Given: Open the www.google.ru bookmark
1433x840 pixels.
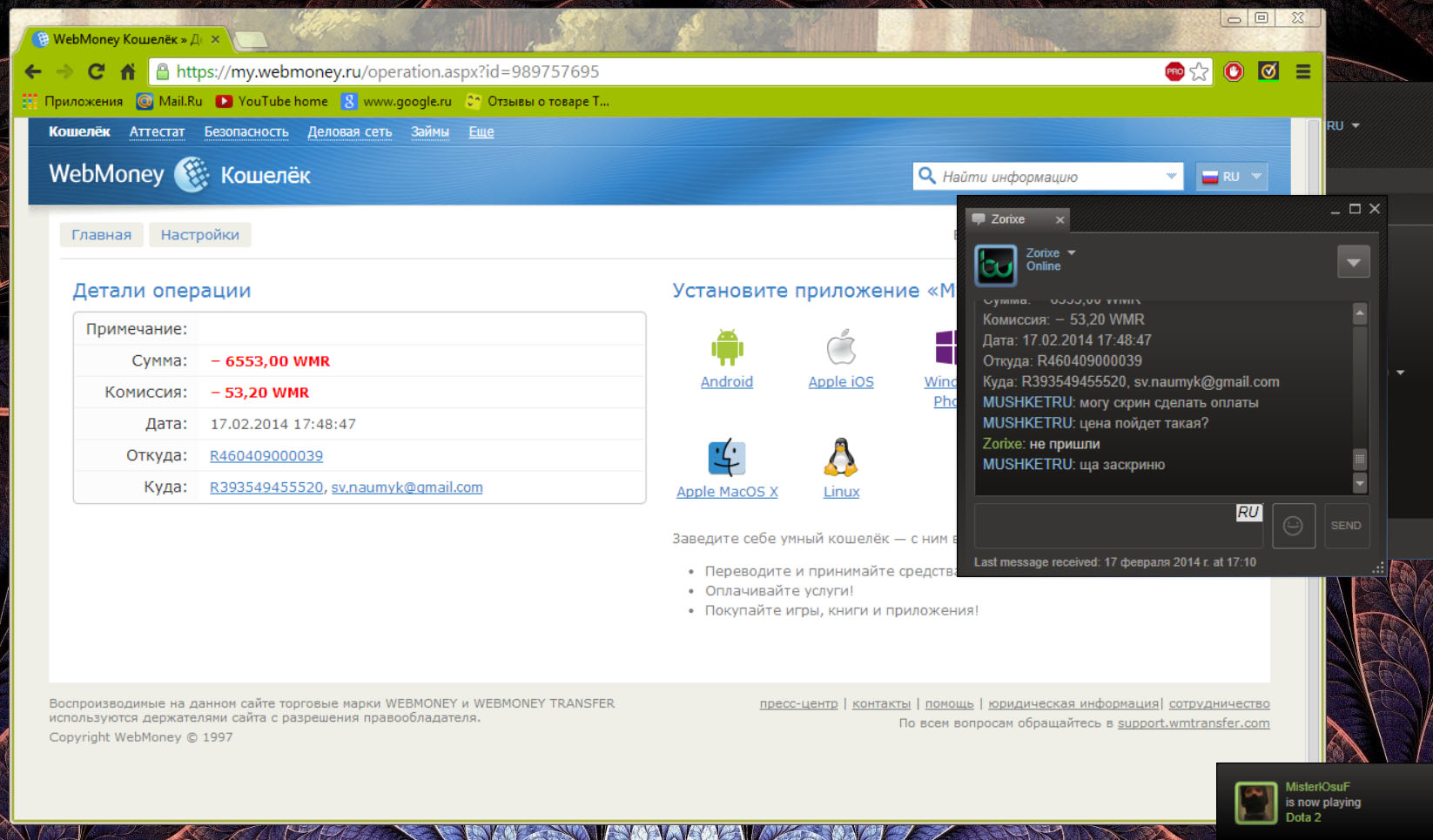Looking at the screenshot, I should (x=397, y=101).
